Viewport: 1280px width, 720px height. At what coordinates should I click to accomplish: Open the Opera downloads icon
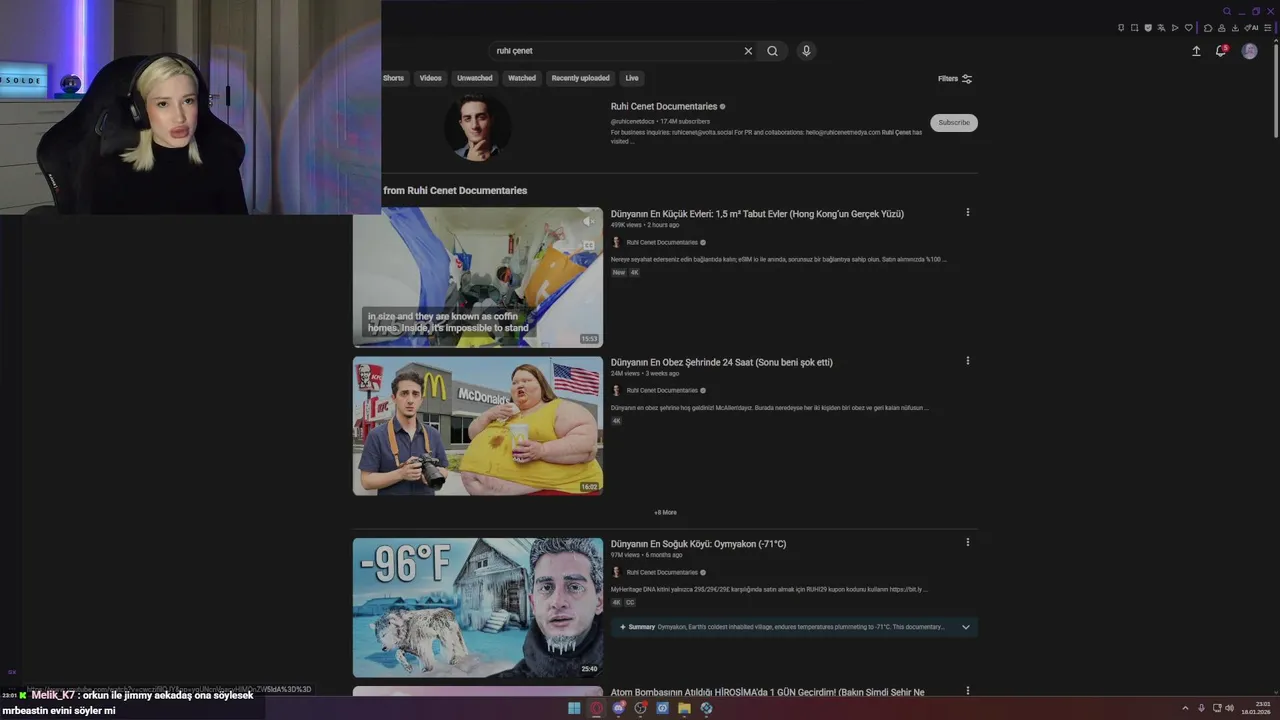(1235, 28)
